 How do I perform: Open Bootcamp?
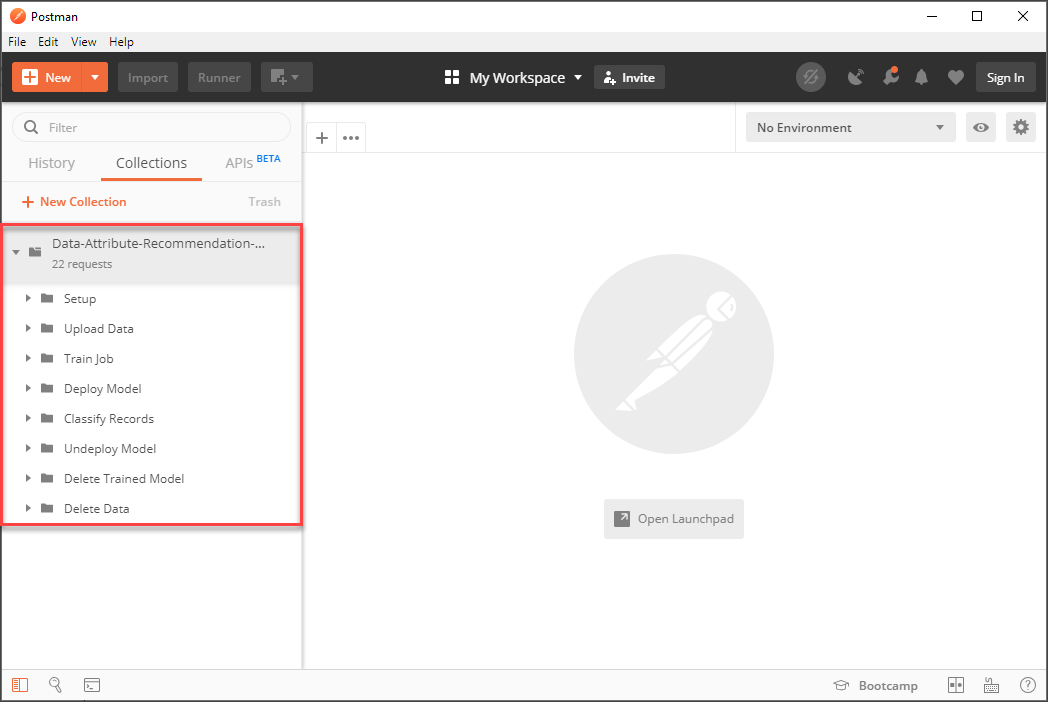[x=876, y=685]
